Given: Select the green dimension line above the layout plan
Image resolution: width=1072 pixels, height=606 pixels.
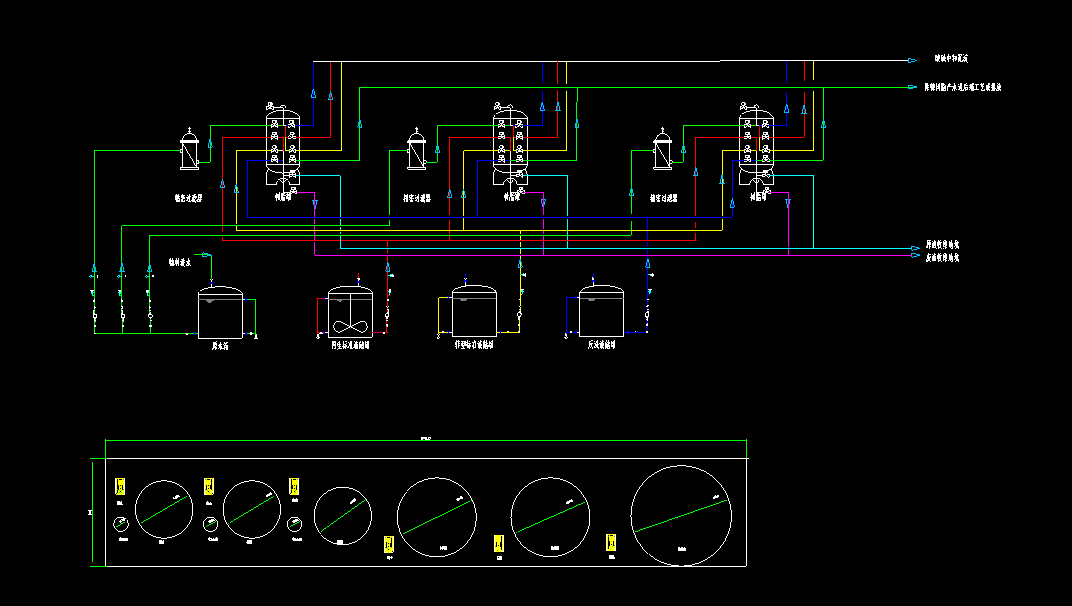Looking at the screenshot, I should [x=426, y=441].
